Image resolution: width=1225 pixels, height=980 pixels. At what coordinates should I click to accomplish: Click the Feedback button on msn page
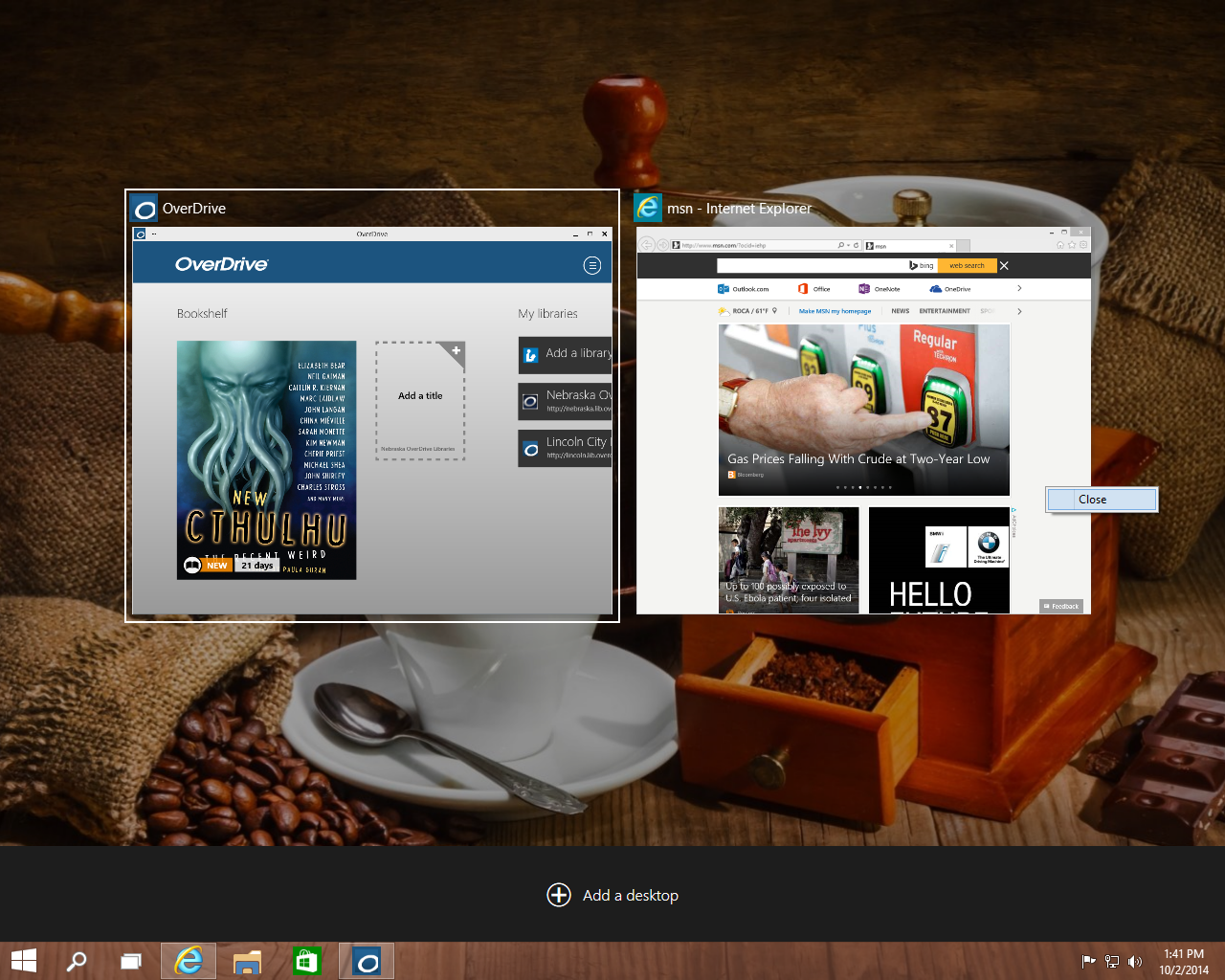pos(1061,606)
